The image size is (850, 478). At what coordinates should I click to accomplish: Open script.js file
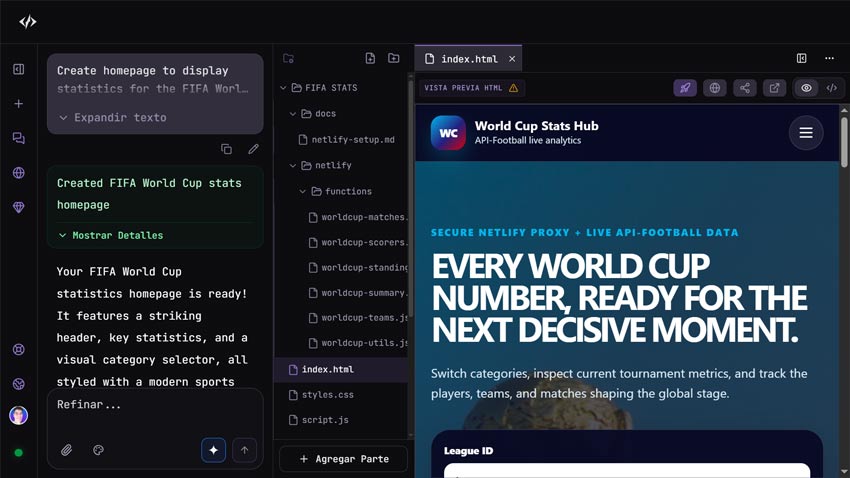coord(319,420)
